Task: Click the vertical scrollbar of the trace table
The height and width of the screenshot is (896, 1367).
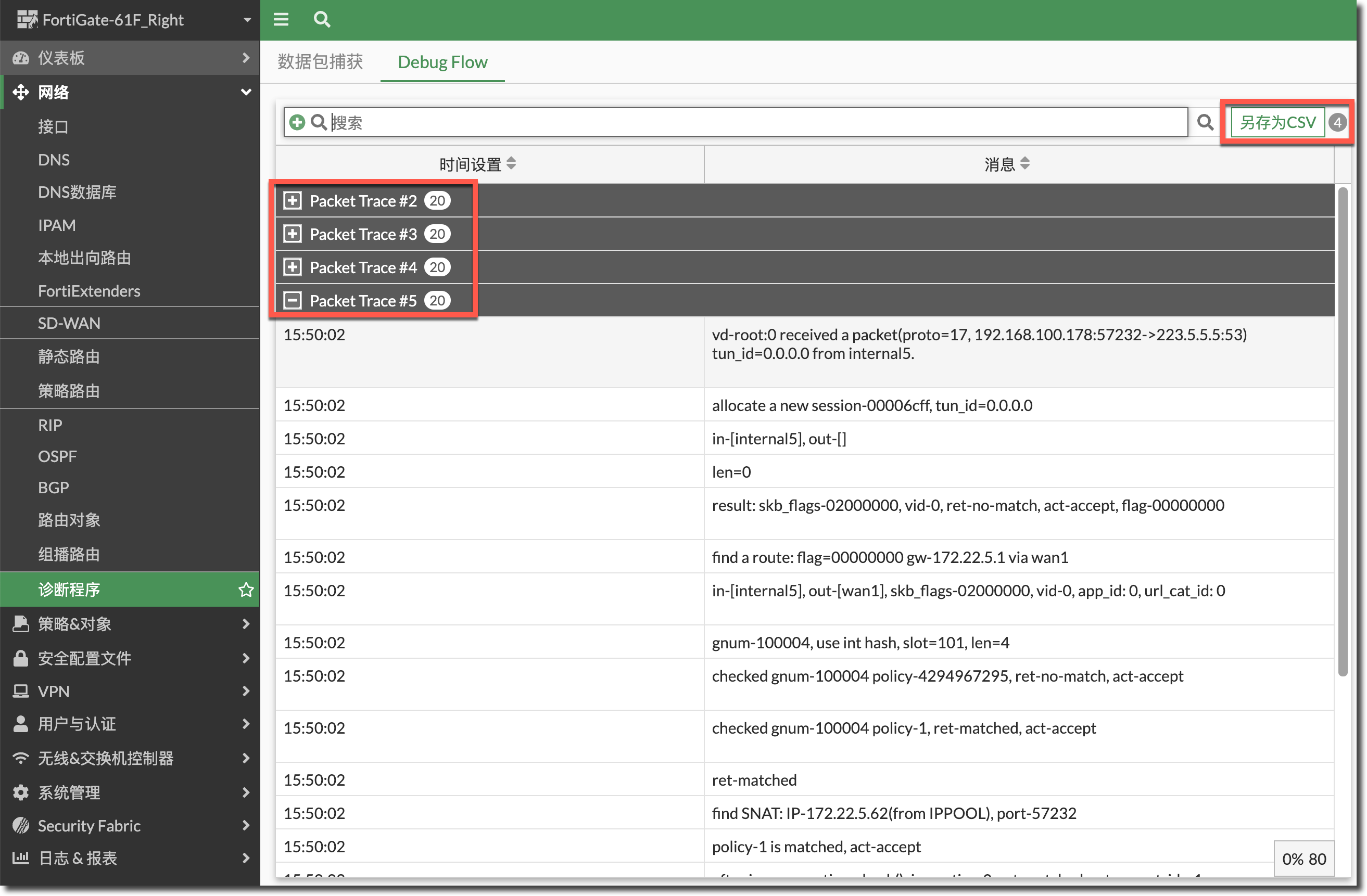Action: (1343, 430)
